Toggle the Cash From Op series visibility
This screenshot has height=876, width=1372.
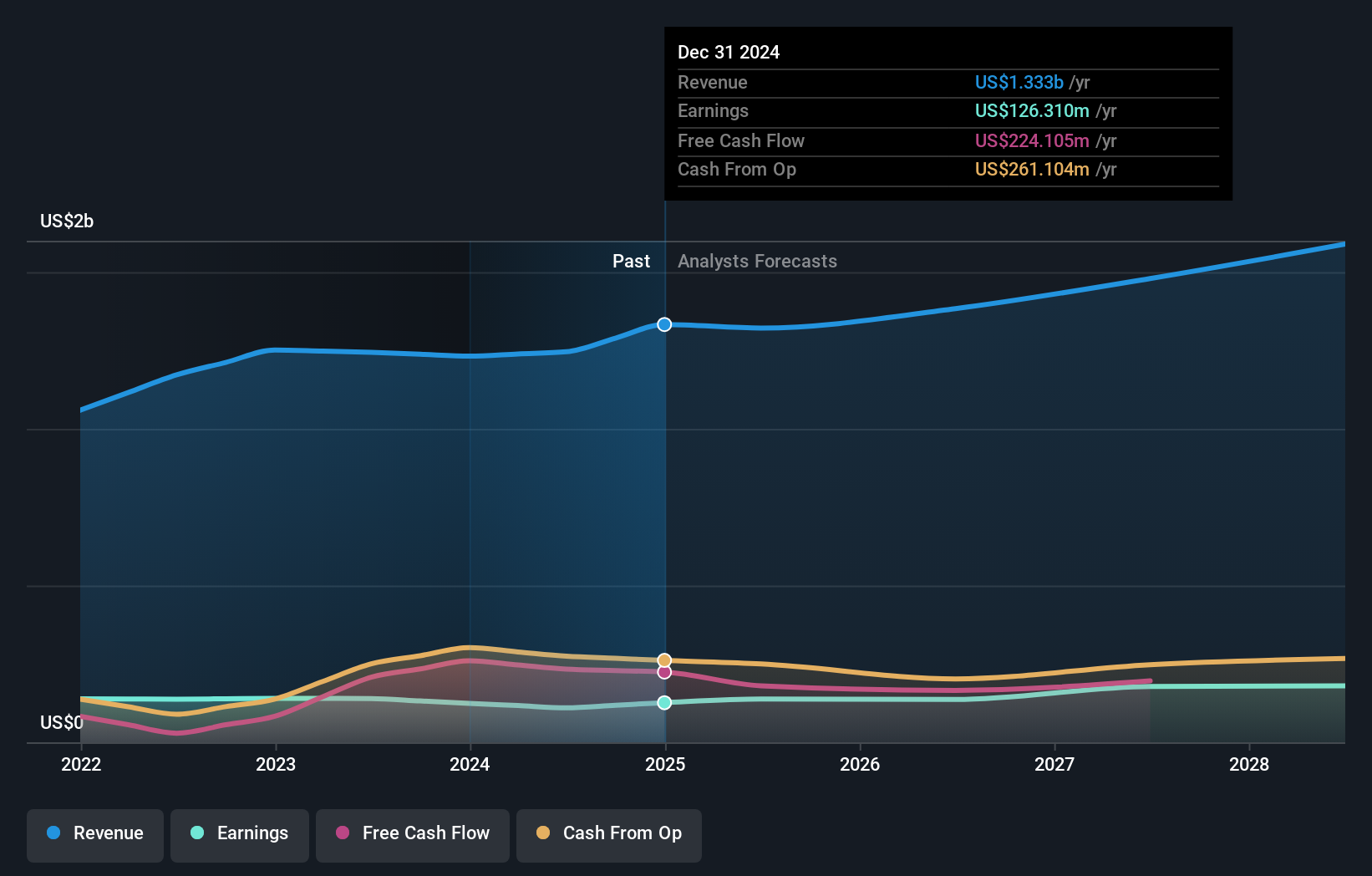coord(609,833)
